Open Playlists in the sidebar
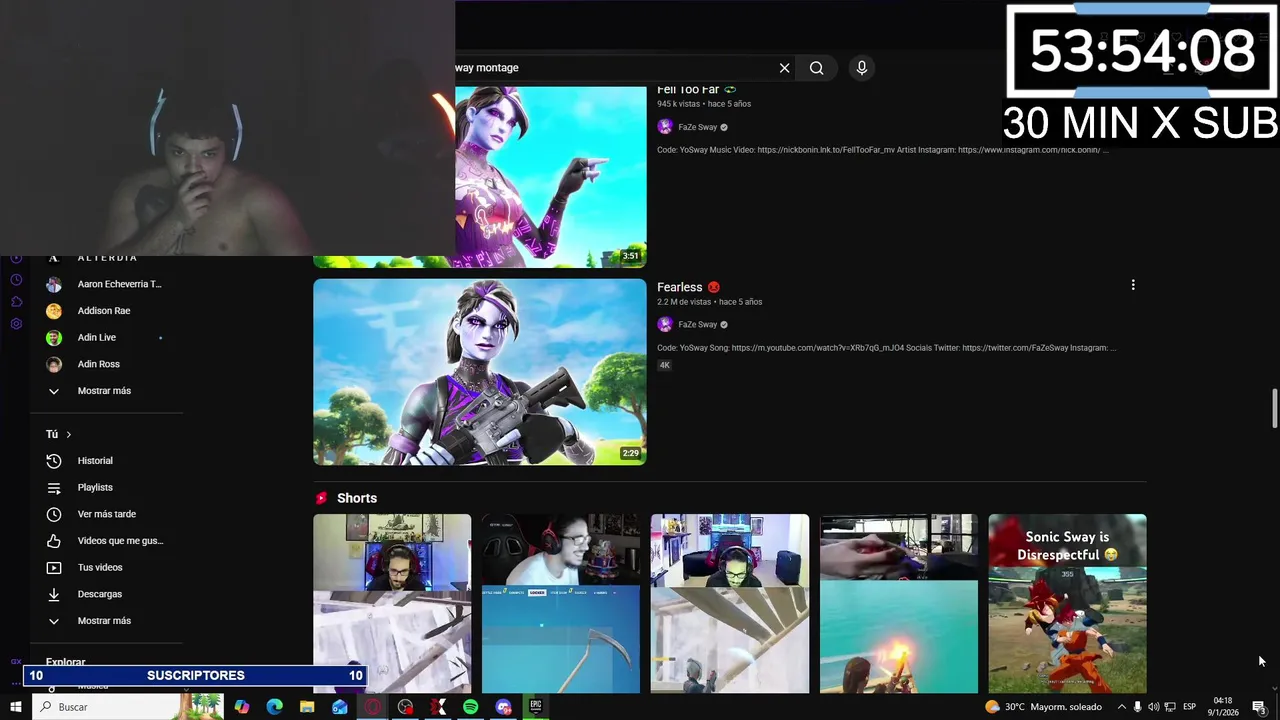Viewport: 1280px width, 720px height. 106,487
